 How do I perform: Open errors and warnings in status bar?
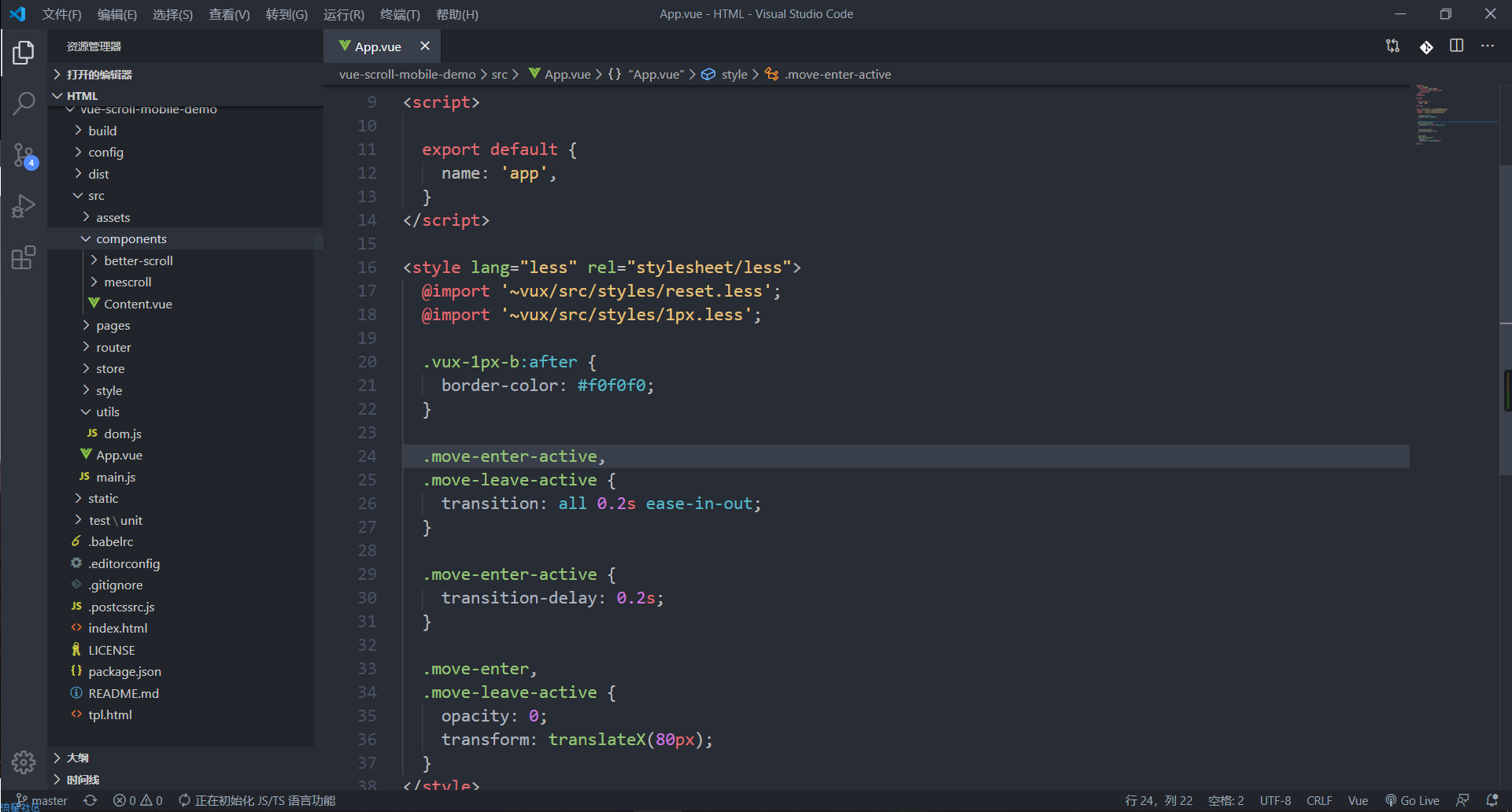(x=138, y=800)
